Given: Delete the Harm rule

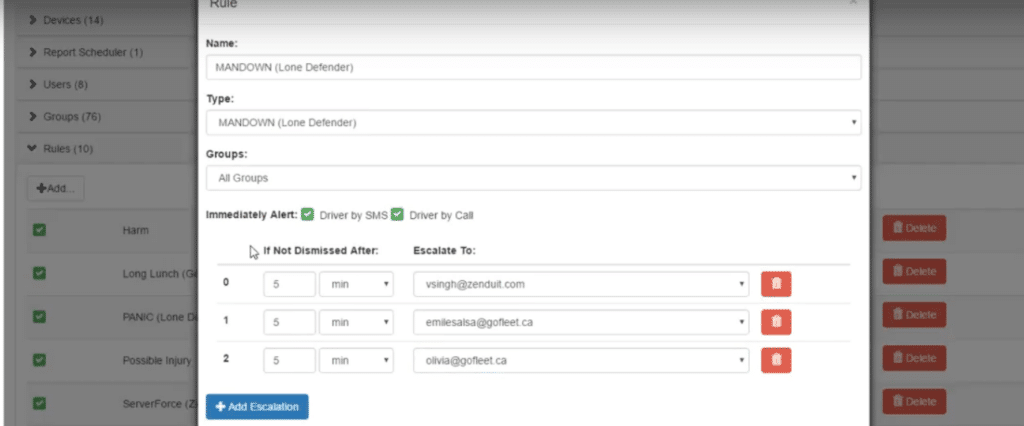Looking at the screenshot, I should [914, 228].
